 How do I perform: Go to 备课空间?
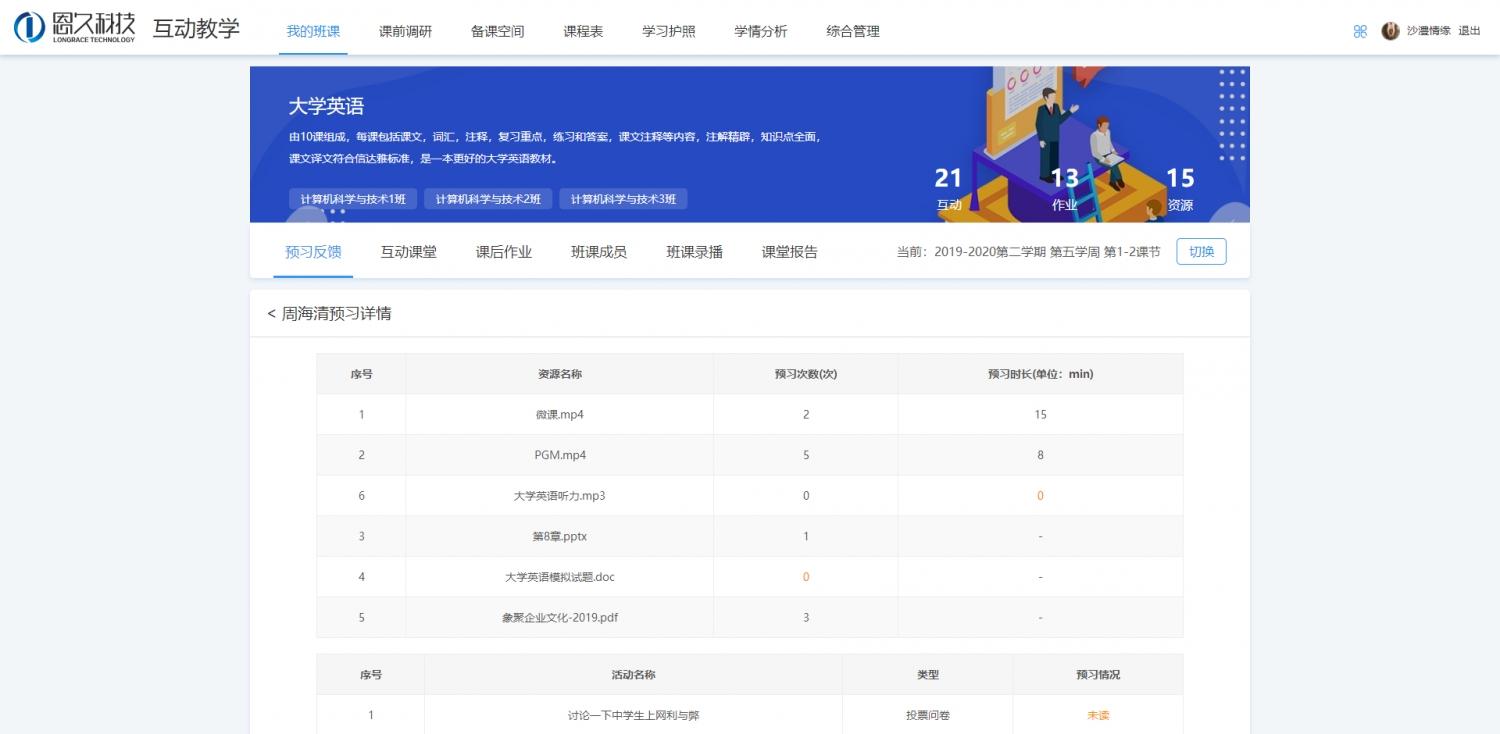497,31
